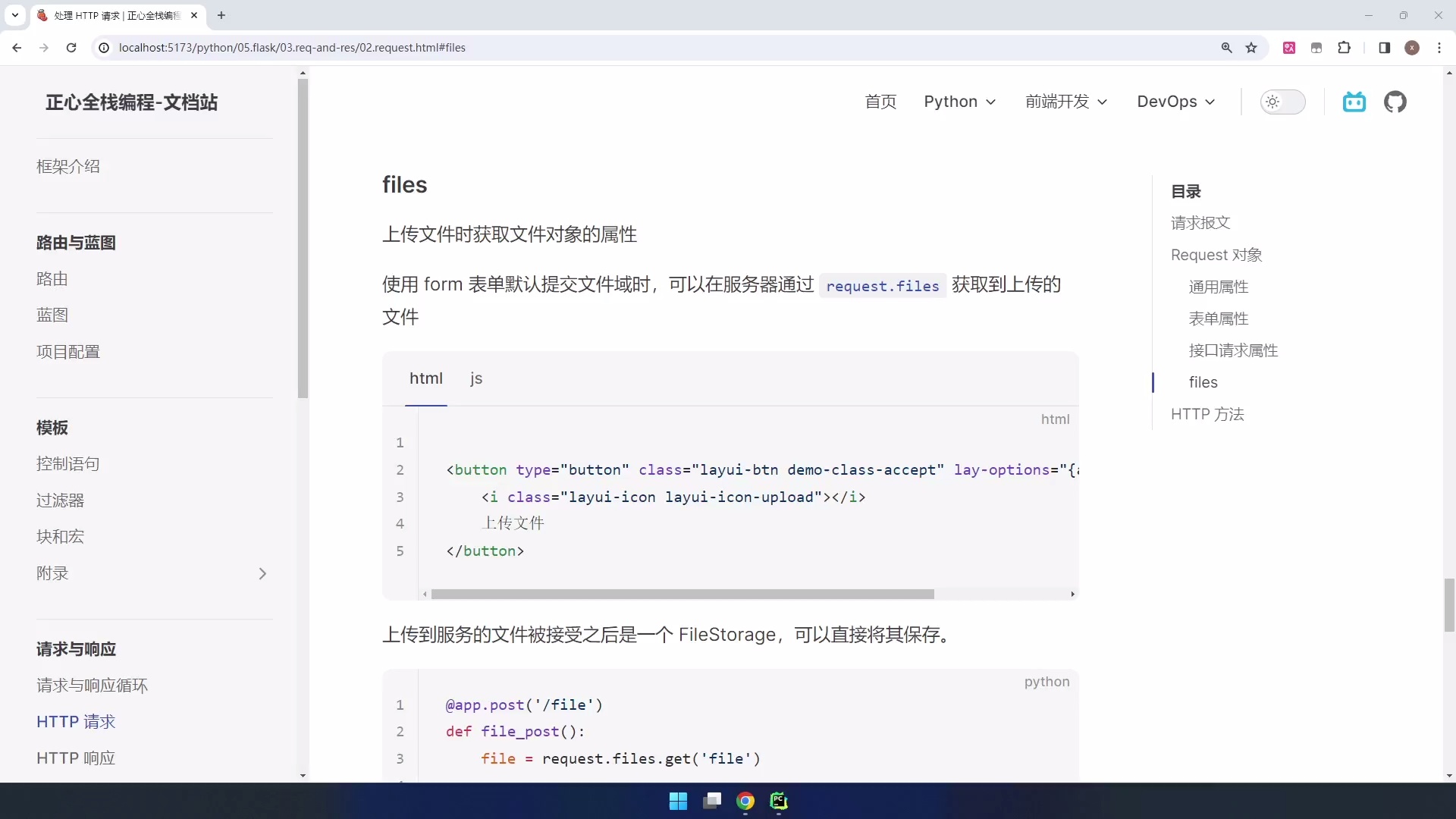
Task: Open the HTTP 请求 sidebar link
Action: point(76,721)
